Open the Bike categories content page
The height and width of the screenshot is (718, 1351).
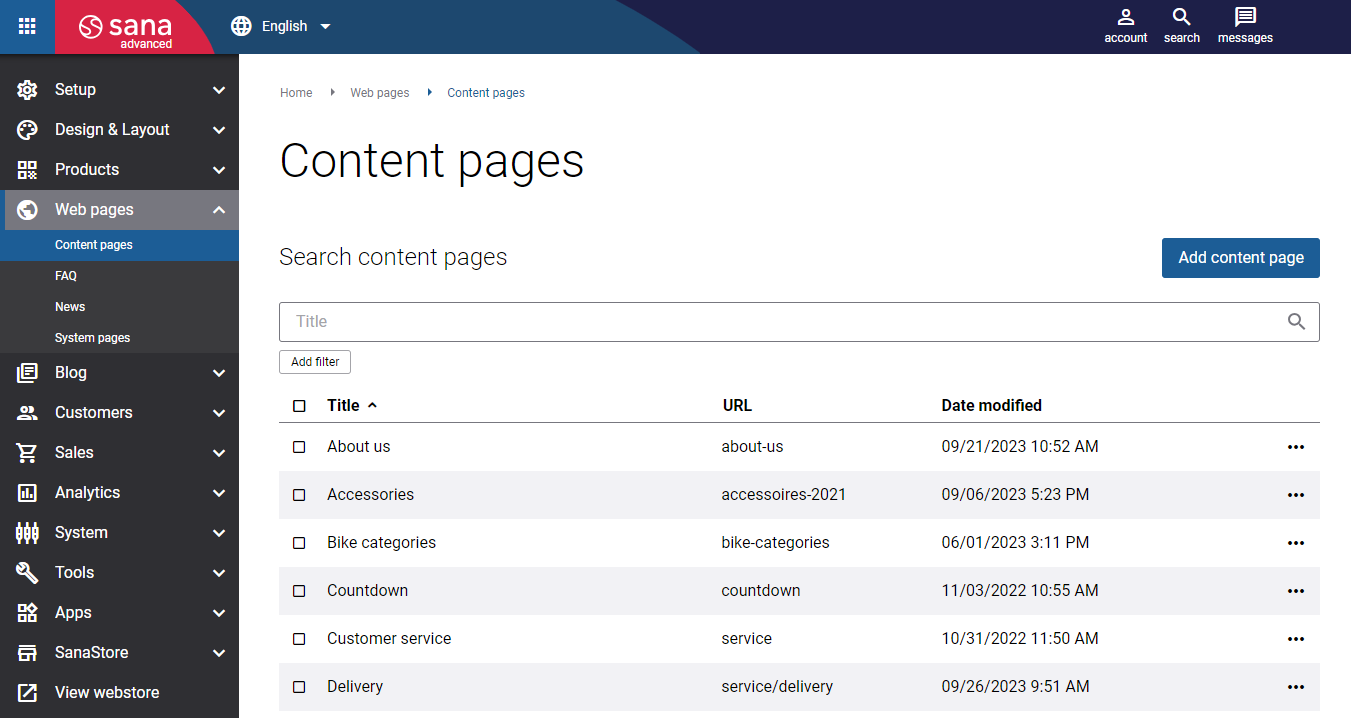coord(381,542)
